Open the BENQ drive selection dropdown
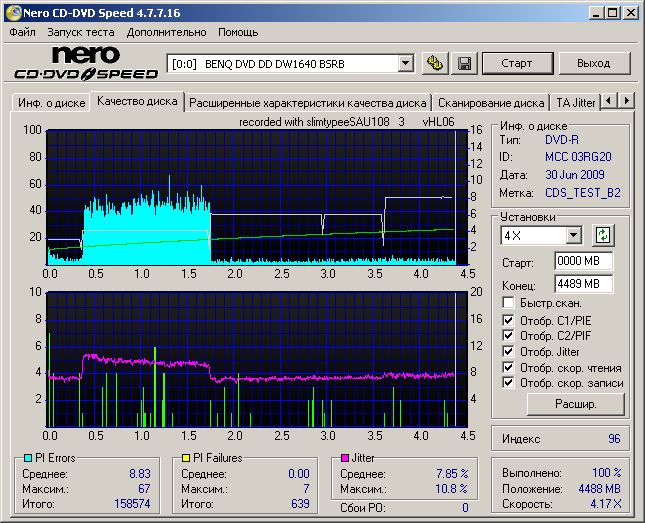Image resolution: width=645 pixels, height=523 pixels. click(x=405, y=63)
